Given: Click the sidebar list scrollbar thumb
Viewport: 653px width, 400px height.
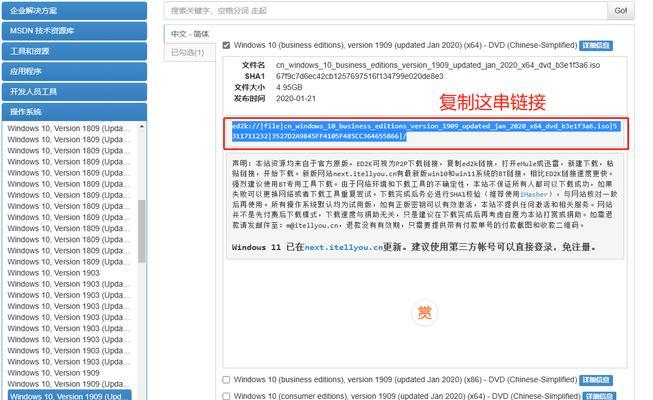Looking at the screenshot, I should (142, 231).
